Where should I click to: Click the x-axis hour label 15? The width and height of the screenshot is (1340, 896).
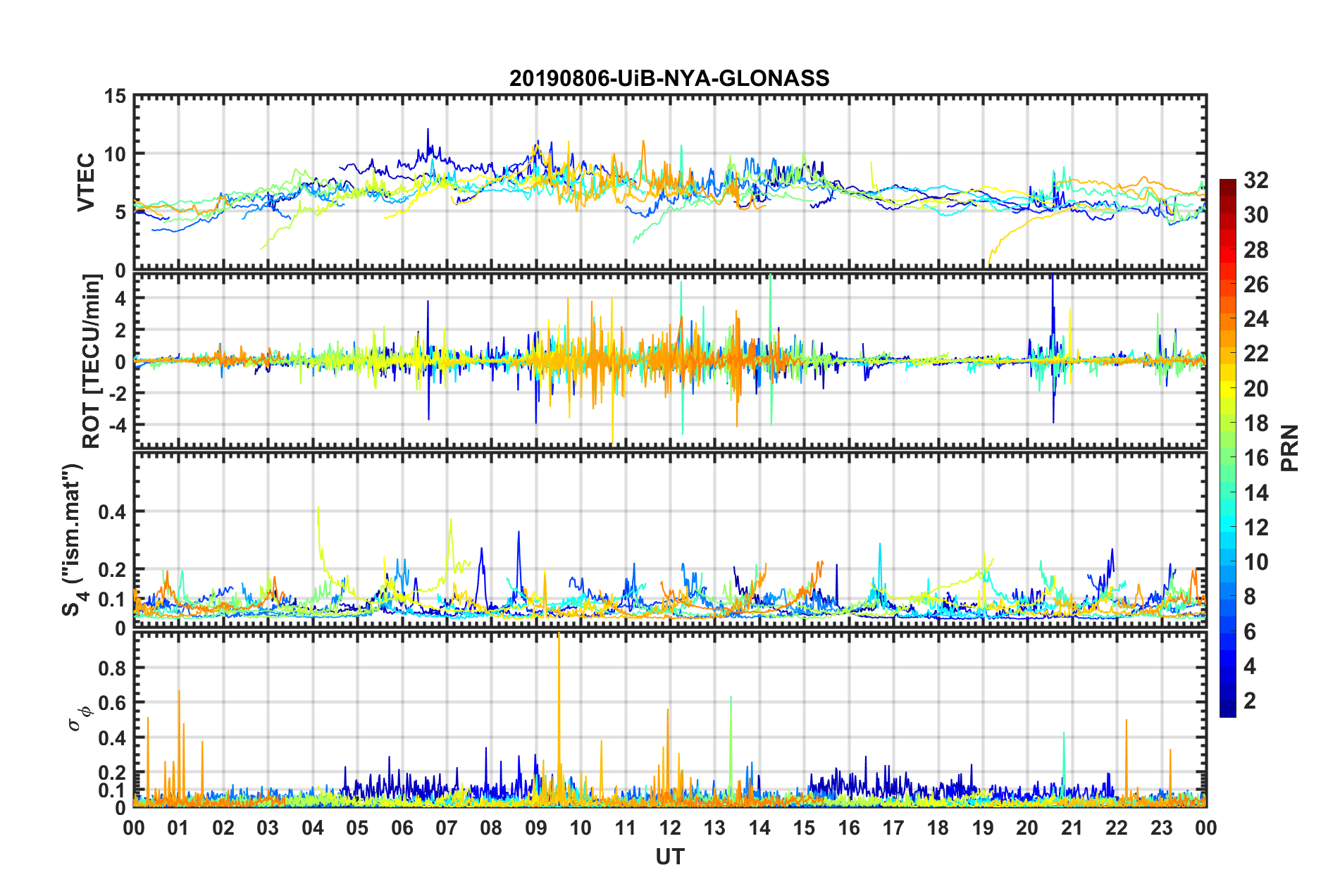804,828
